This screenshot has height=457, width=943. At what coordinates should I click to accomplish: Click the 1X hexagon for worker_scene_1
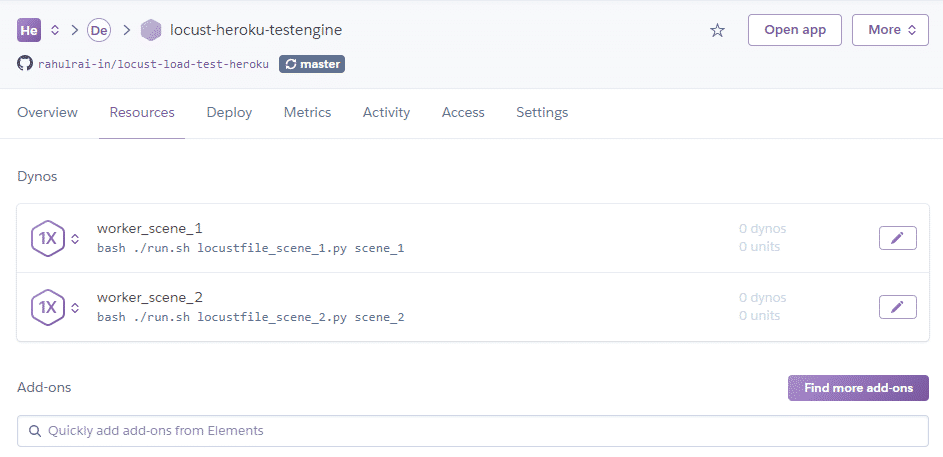coord(47,238)
